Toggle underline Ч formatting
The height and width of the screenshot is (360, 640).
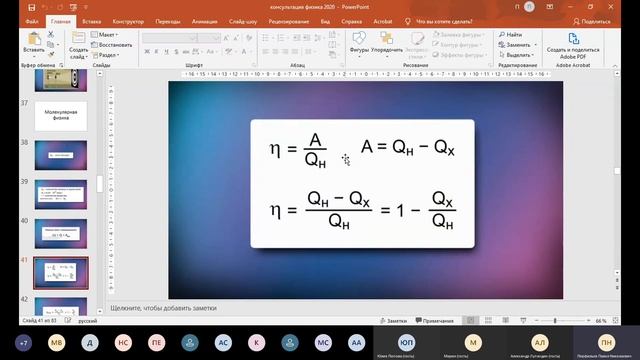point(166,52)
